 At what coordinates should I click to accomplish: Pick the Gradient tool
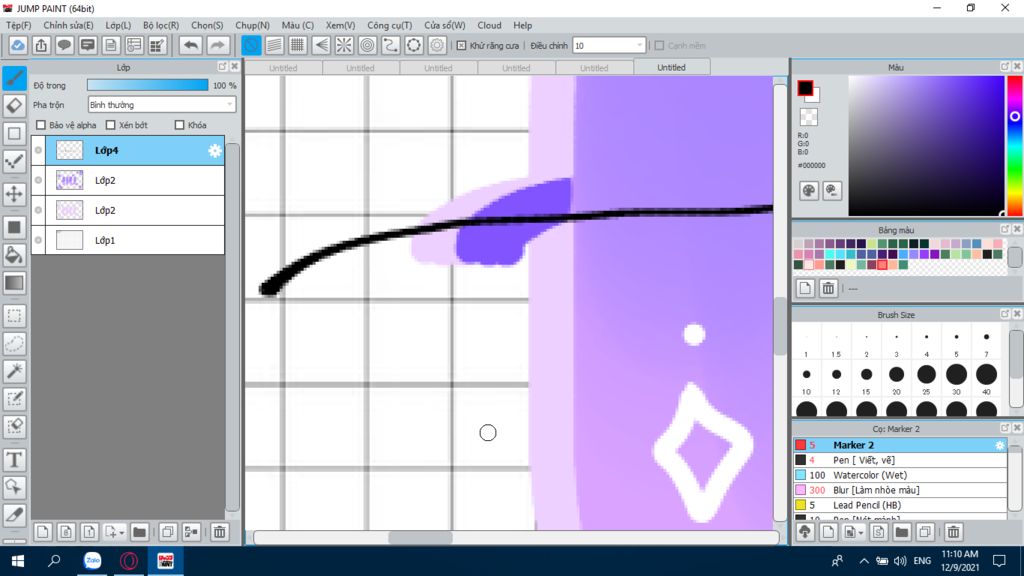14,283
